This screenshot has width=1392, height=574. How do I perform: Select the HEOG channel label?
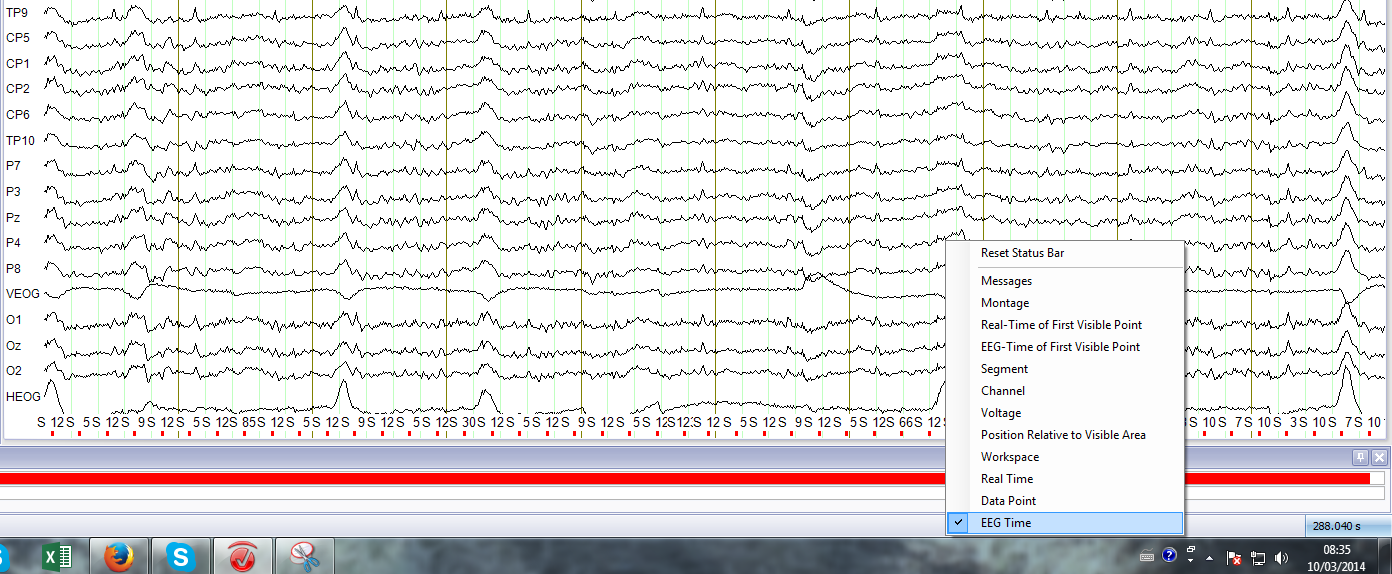coord(22,397)
